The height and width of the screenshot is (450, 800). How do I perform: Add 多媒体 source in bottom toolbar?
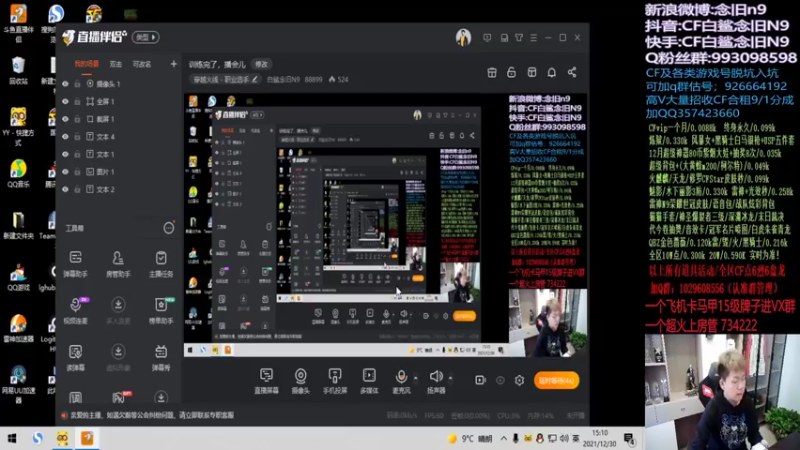coord(369,381)
